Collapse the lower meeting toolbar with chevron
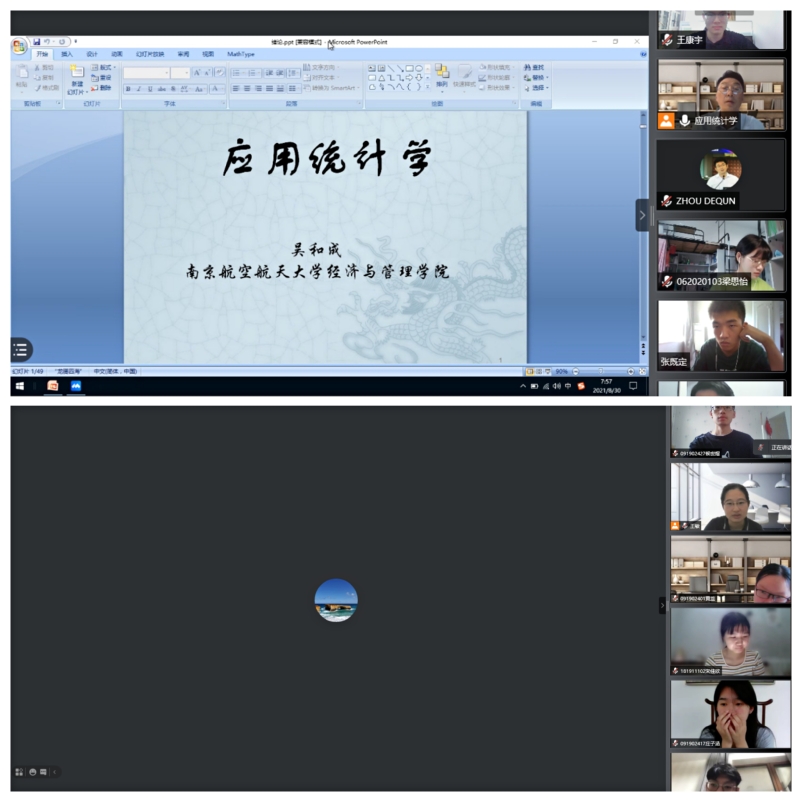This screenshot has width=800, height=800. 55,772
